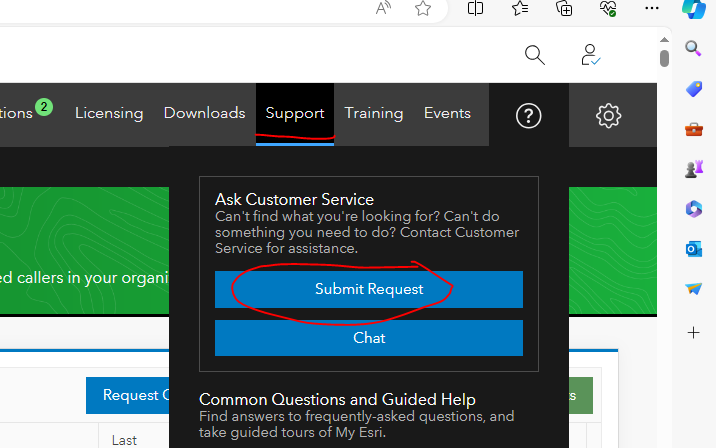
Task: Add this page to favorites star icon
Action: pyautogui.click(x=423, y=8)
